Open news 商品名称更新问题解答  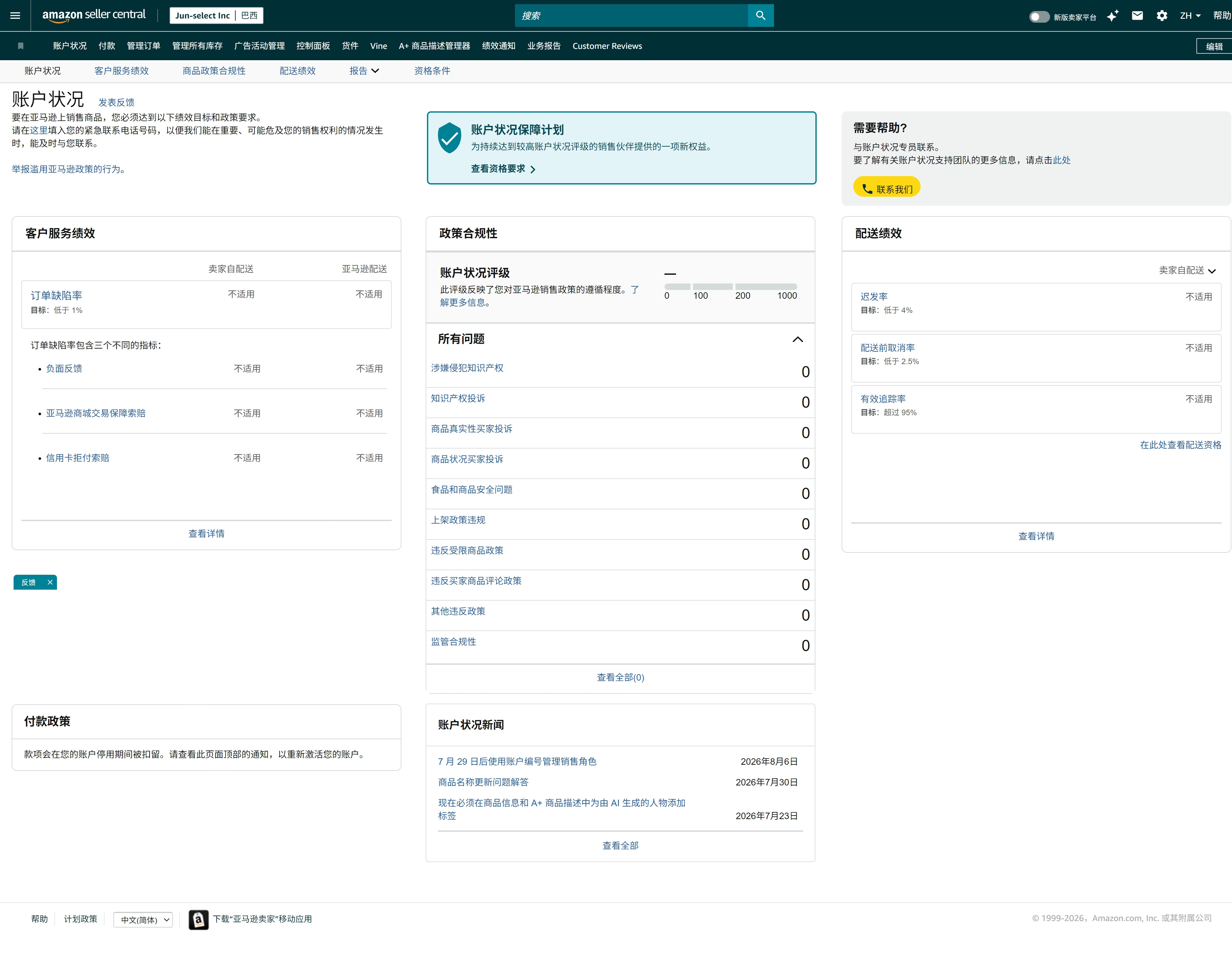483,782
